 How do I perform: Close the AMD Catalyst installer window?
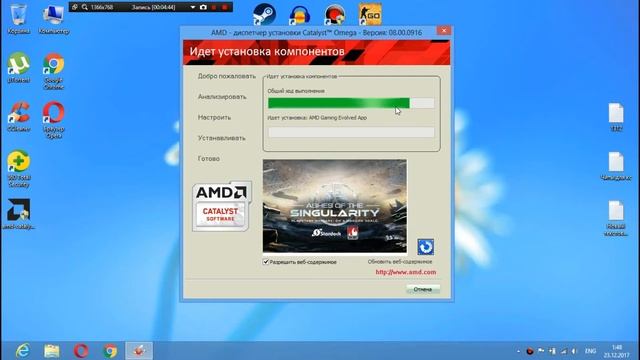coord(444,31)
